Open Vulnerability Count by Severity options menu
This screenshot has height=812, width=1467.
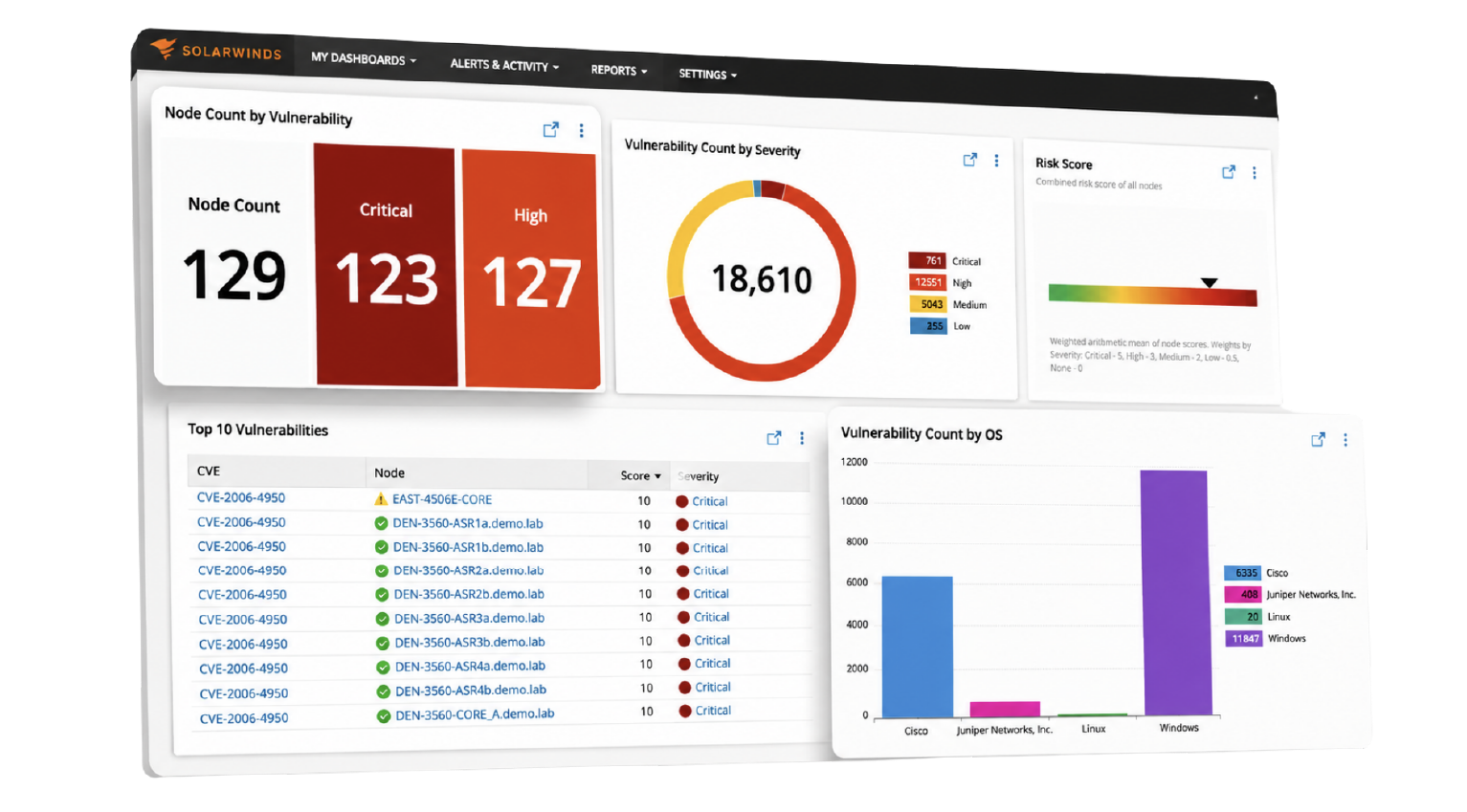pos(996,161)
